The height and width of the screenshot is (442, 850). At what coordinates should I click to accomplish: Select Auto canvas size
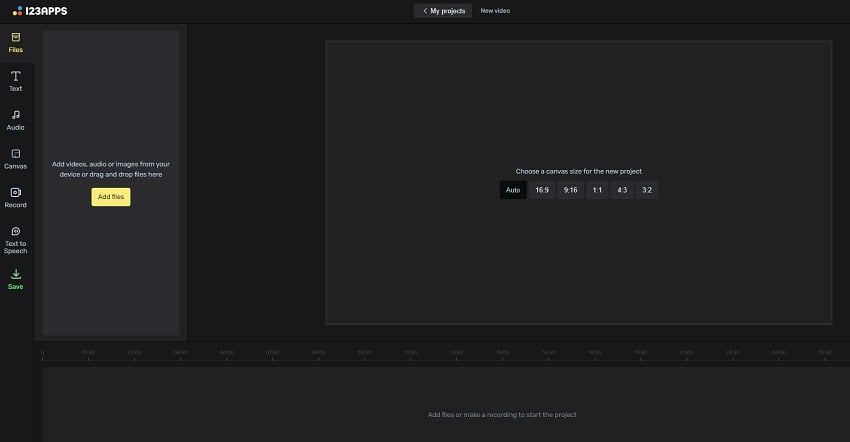[x=513, y=190]
